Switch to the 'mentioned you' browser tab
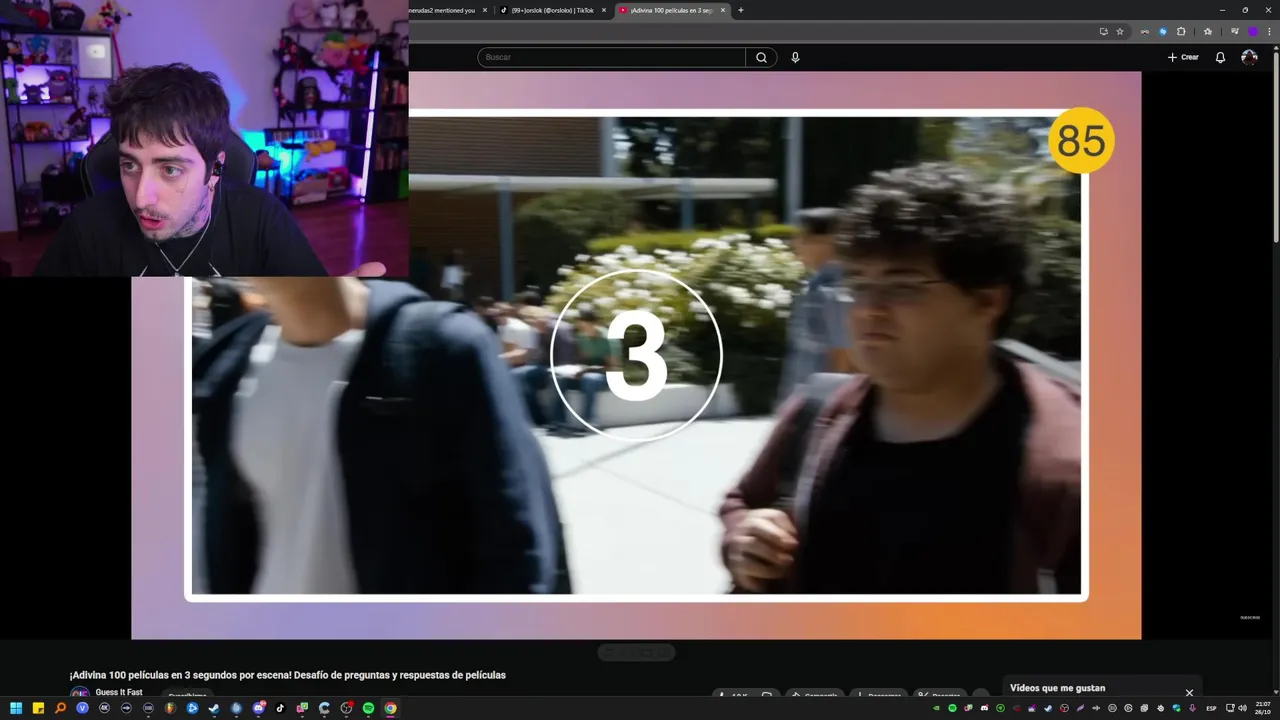 [x=448, y=10]
